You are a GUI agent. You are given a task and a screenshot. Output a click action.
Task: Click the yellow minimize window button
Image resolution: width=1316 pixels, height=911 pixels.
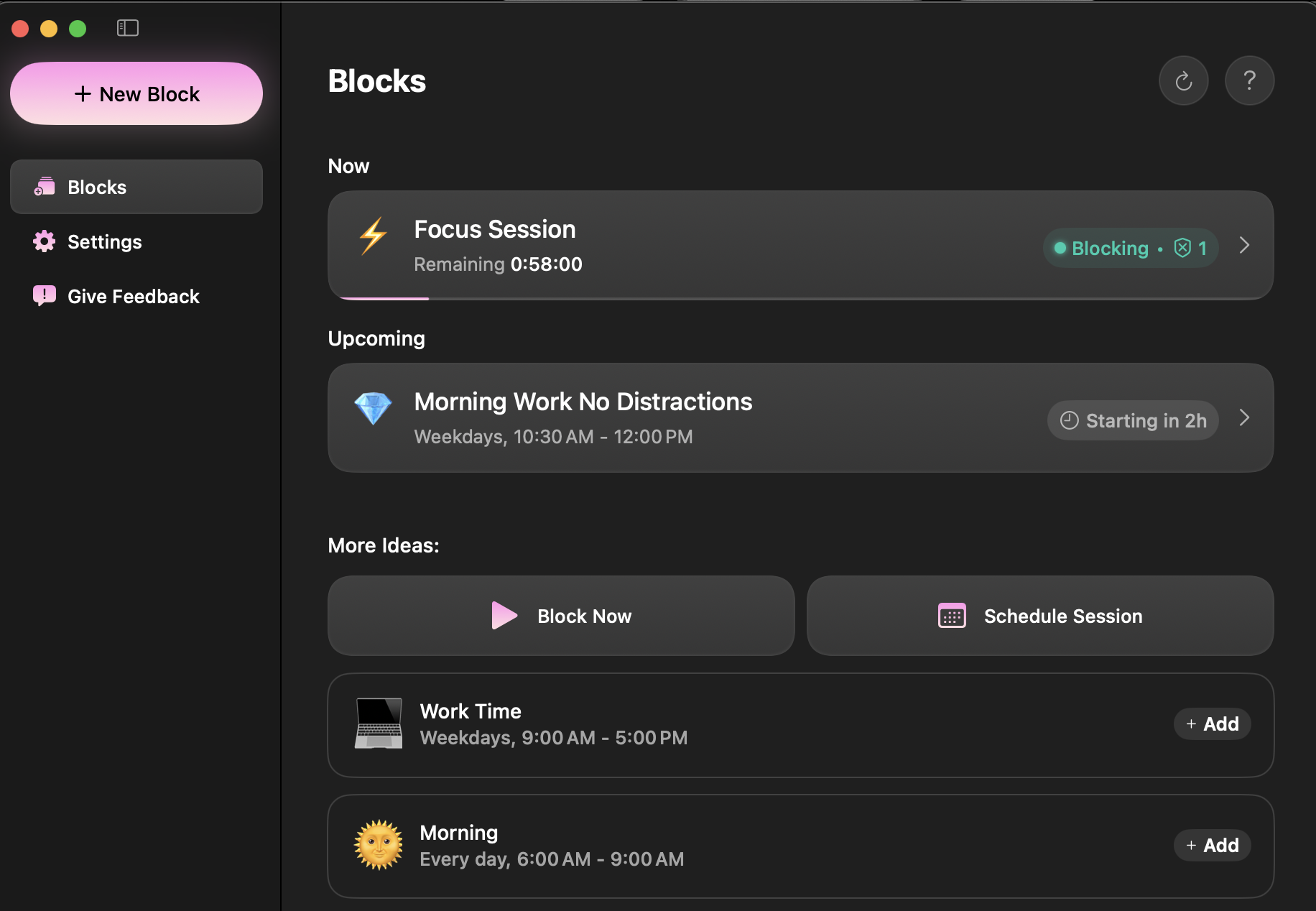pos(49,28)
